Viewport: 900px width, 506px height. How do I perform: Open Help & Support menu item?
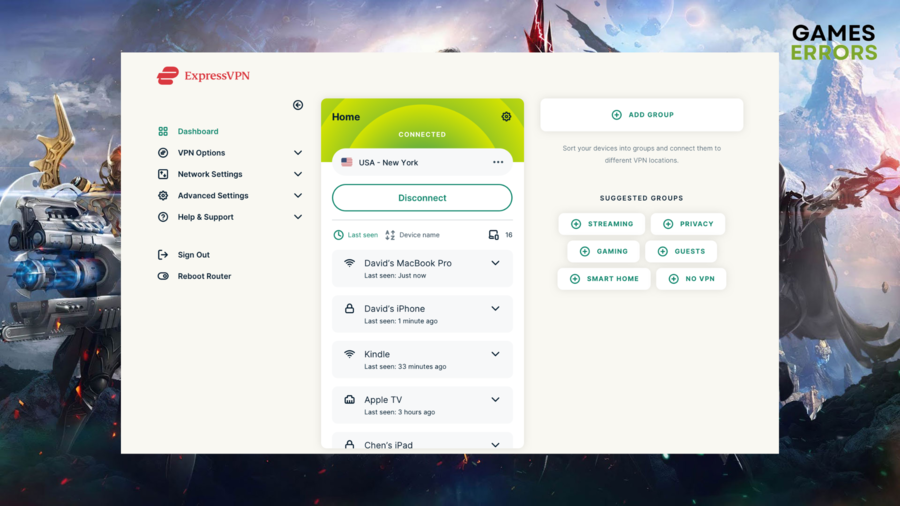pyautogui.click(x=205, y=217)
